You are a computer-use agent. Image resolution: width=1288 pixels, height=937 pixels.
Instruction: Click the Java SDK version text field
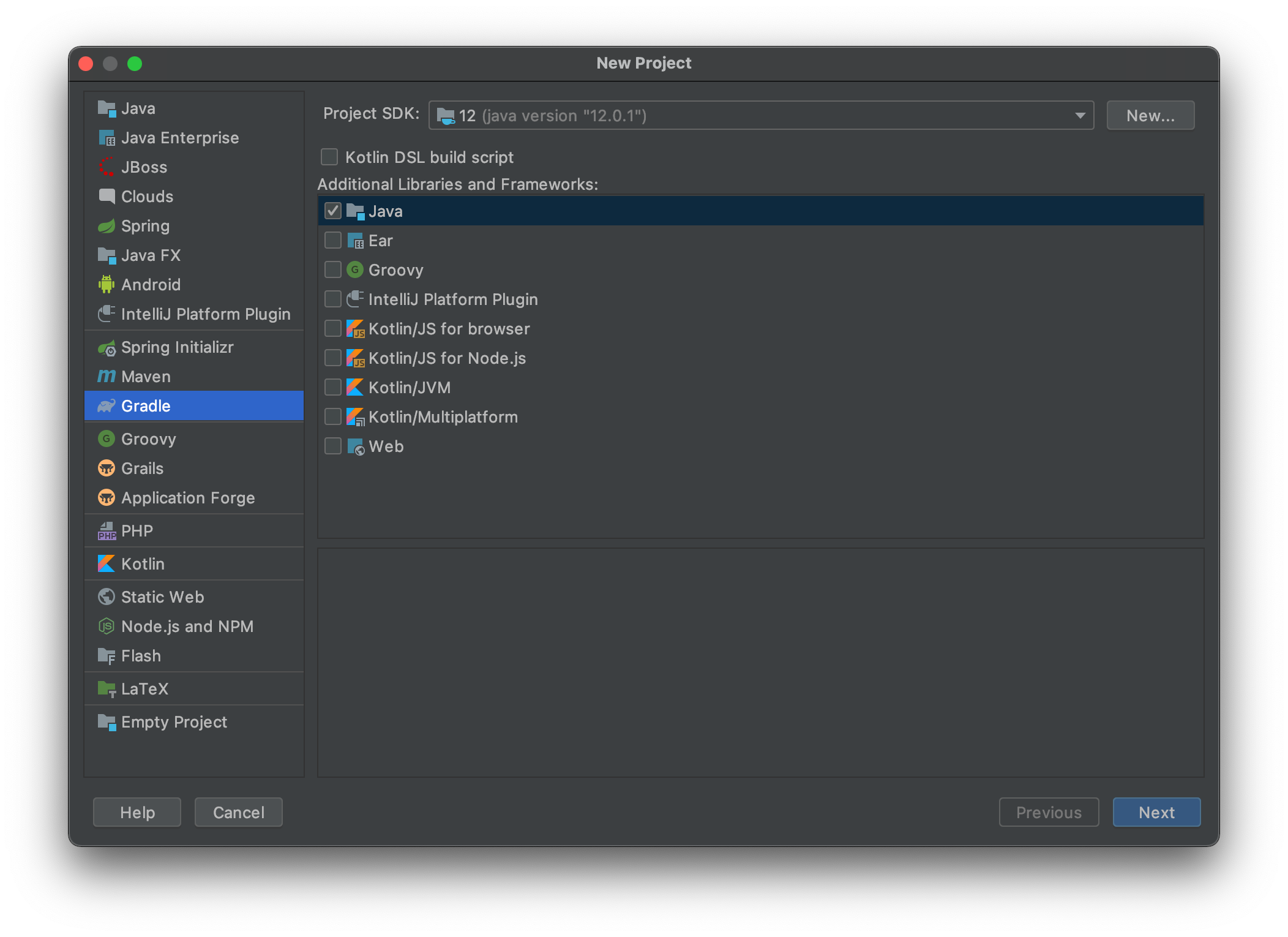click(x=762, y=116)
